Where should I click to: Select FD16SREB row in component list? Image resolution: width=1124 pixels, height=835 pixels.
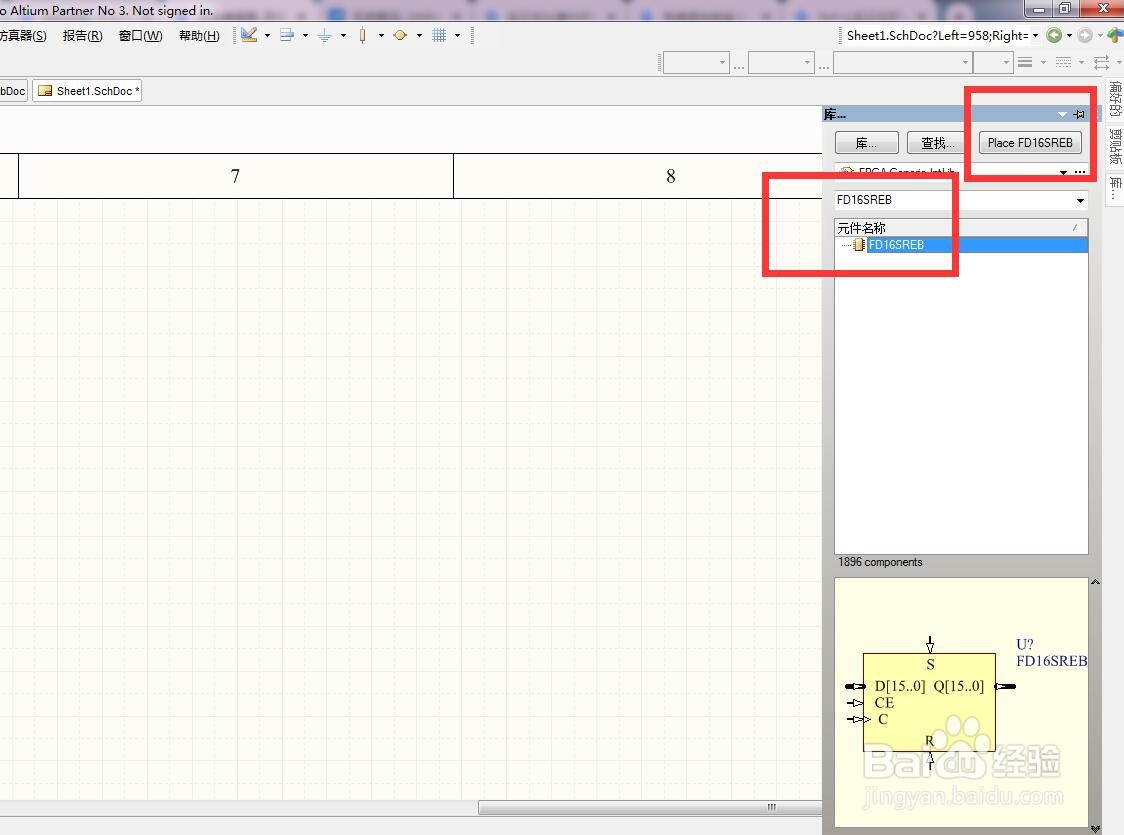click(x=961, y=245)
